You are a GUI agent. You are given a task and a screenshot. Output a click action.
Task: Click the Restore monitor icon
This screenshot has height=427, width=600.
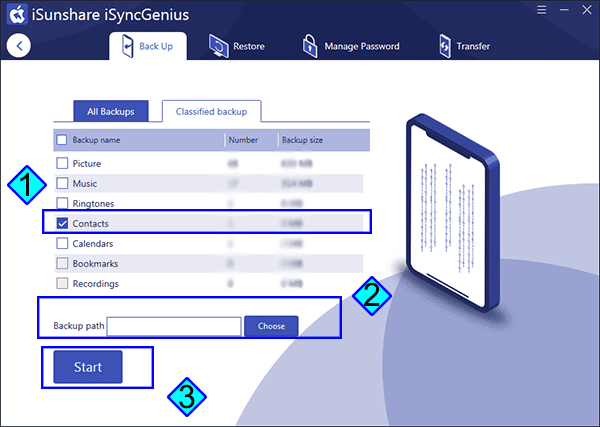pos(218,46)
